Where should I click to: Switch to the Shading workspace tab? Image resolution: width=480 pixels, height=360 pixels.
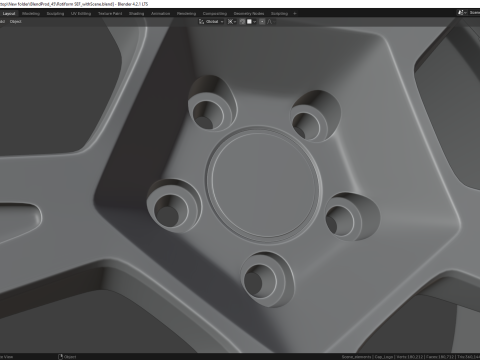137,14
